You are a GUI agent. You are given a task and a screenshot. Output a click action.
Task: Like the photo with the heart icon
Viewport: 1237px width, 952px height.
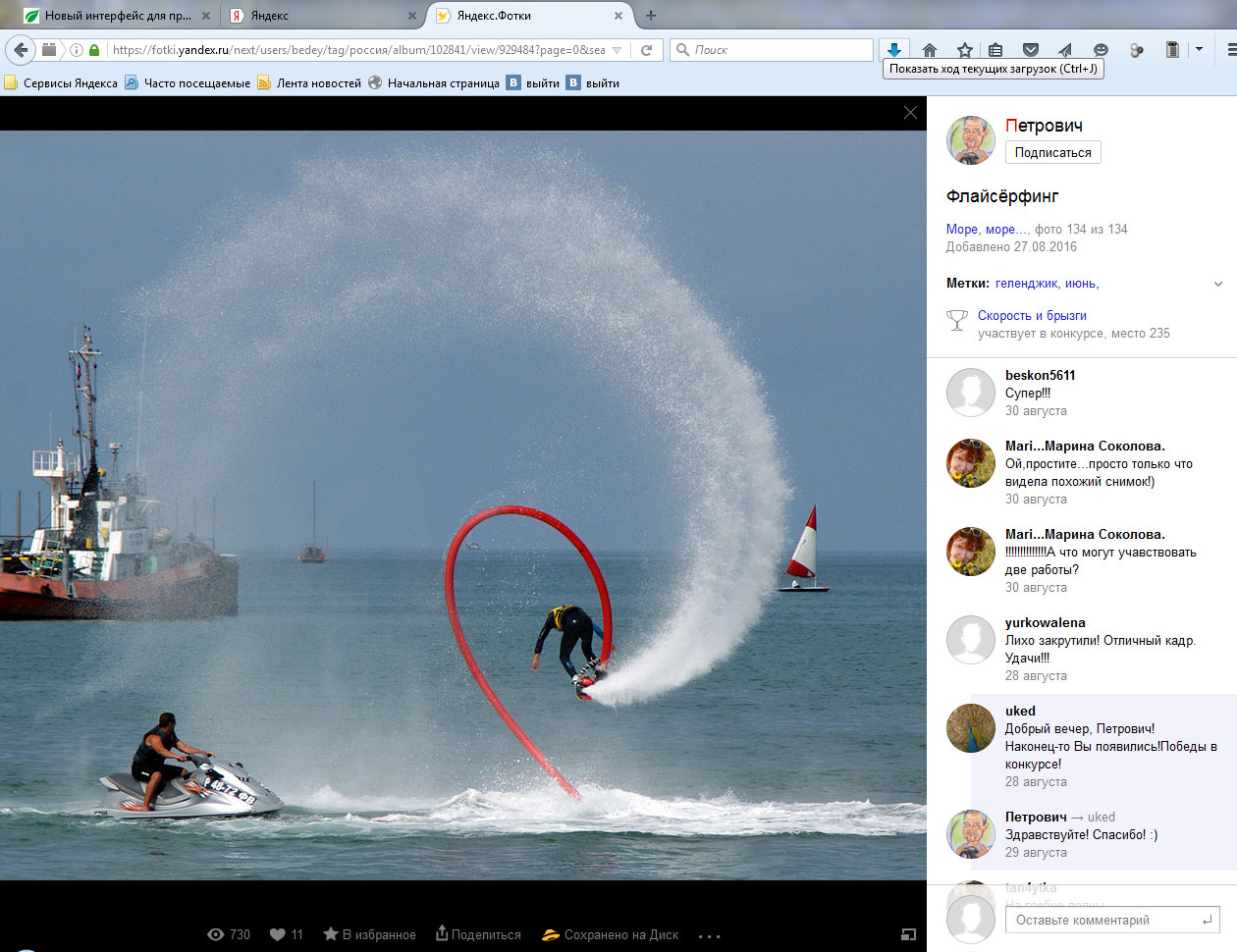pyautogui.click(x=278, y=934)
